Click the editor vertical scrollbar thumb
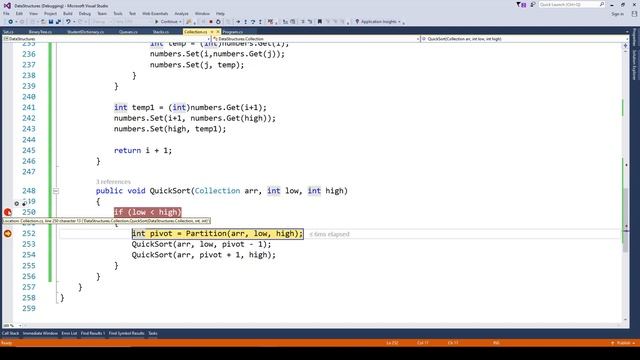The height and width of the screenshot is (360, 640). coord(626,220)
